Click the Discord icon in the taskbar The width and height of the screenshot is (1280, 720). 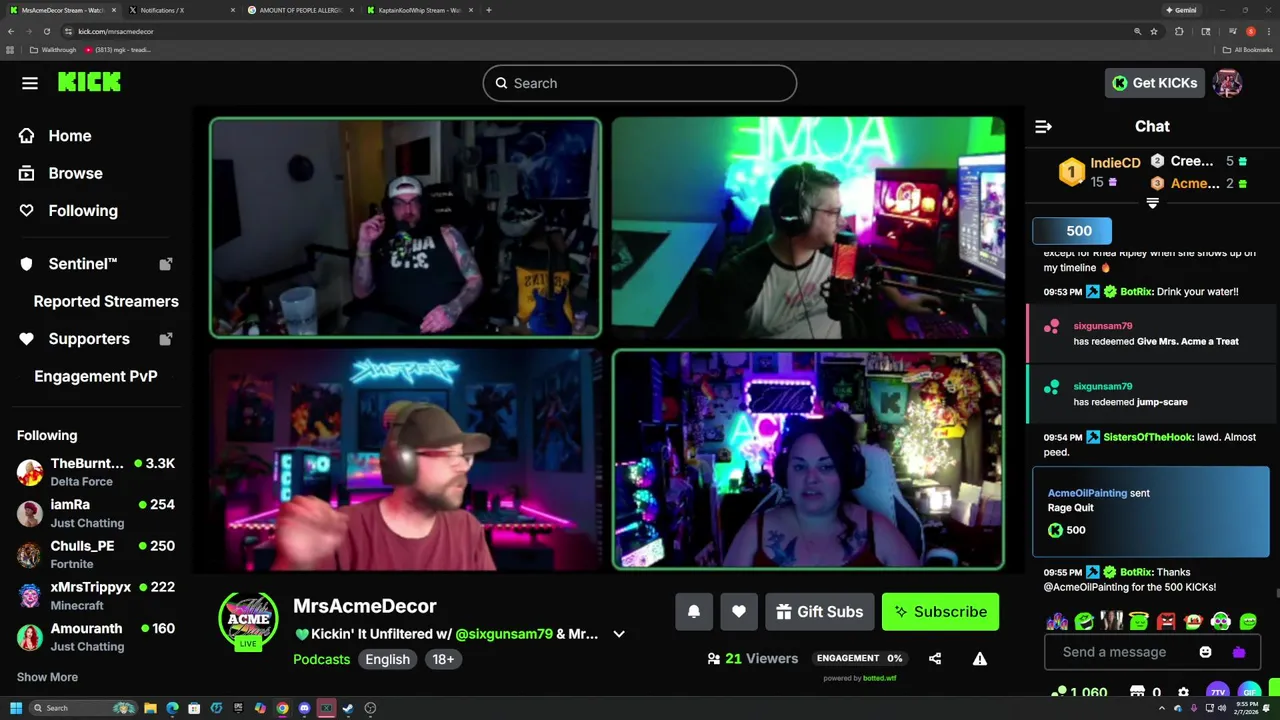304,708
